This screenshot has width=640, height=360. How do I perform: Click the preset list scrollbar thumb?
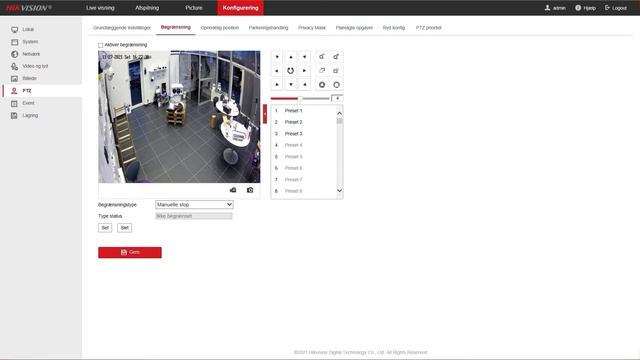tap(339, 121)
